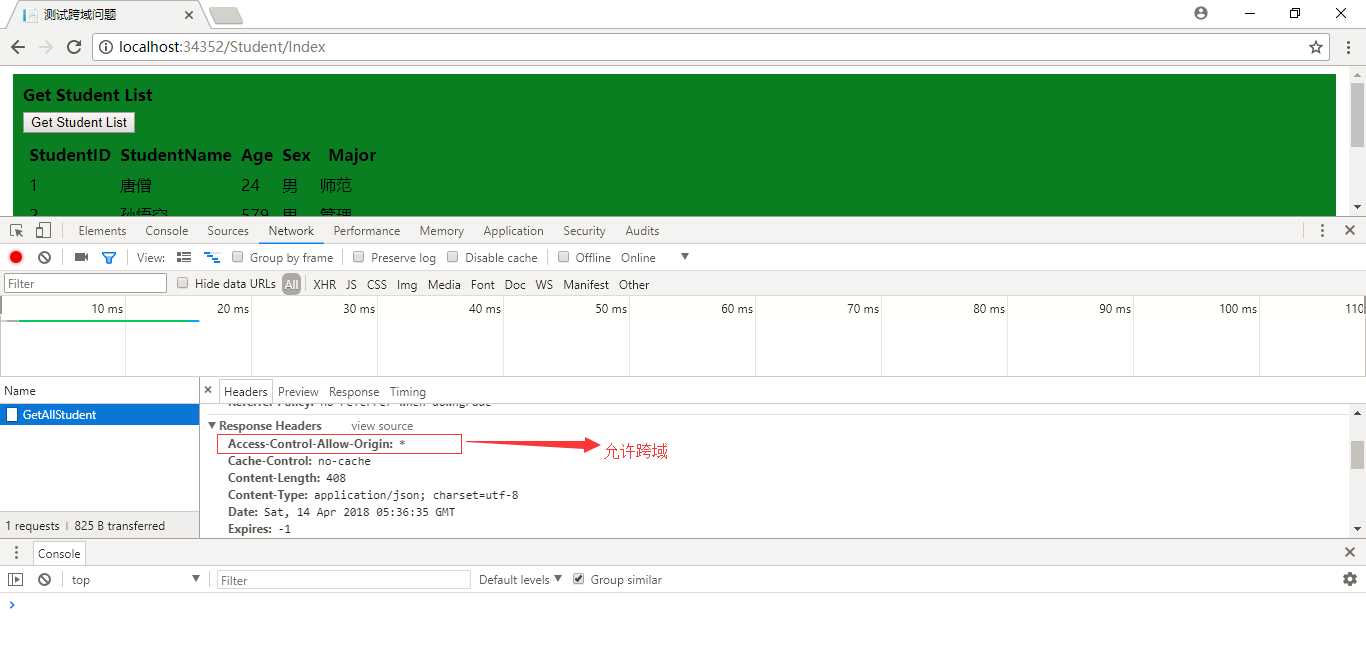The image size is (1366, 660).
Task: Click view source link
Action: tap(382, 426)
